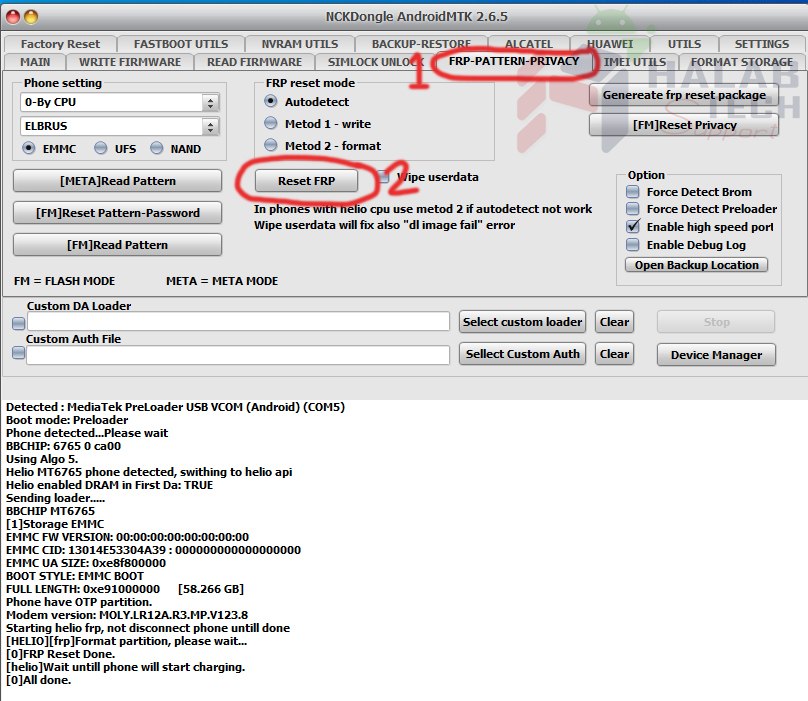
Task: Select the UFS storage radio button
Action: (x=100, y=148)
